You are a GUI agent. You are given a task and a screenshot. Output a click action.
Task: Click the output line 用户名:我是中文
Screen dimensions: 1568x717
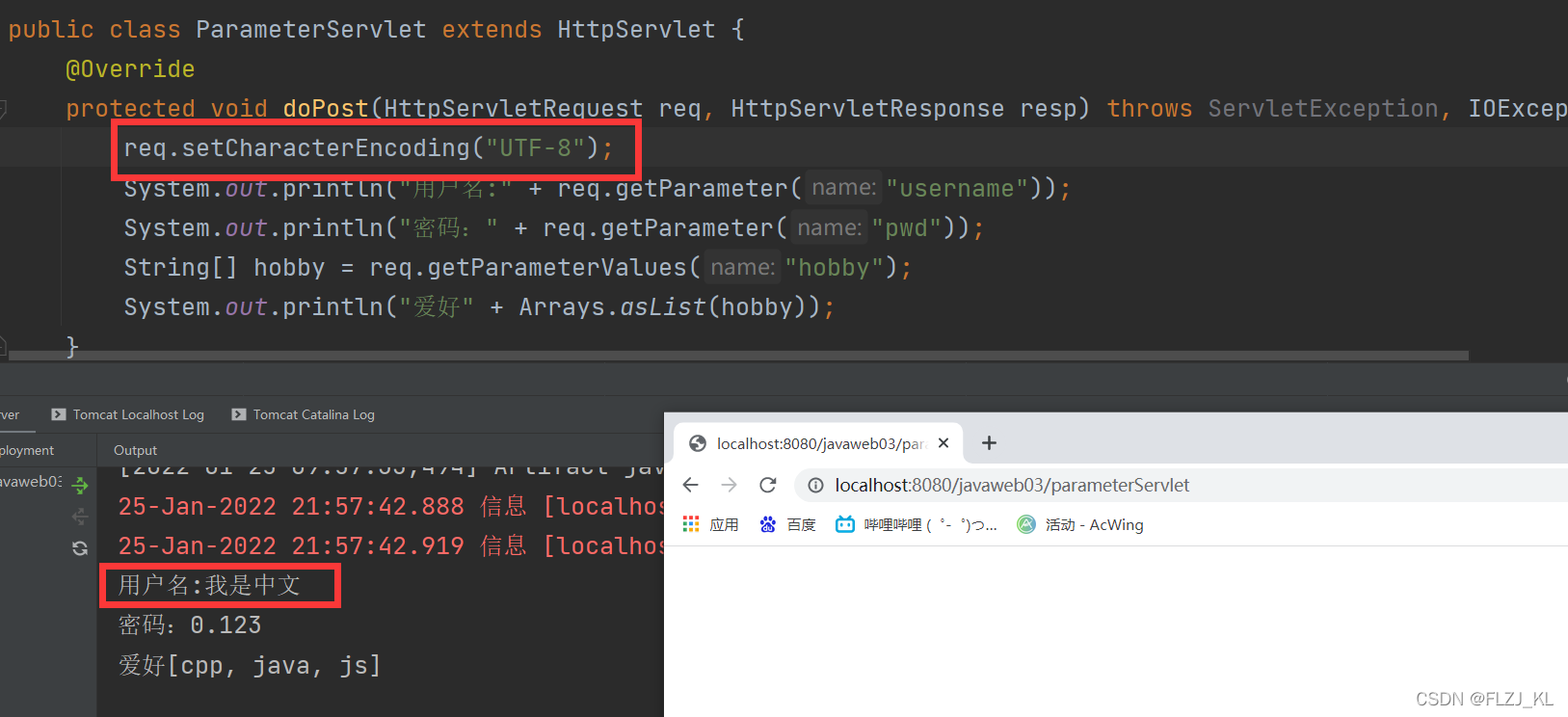click(209, 585)
